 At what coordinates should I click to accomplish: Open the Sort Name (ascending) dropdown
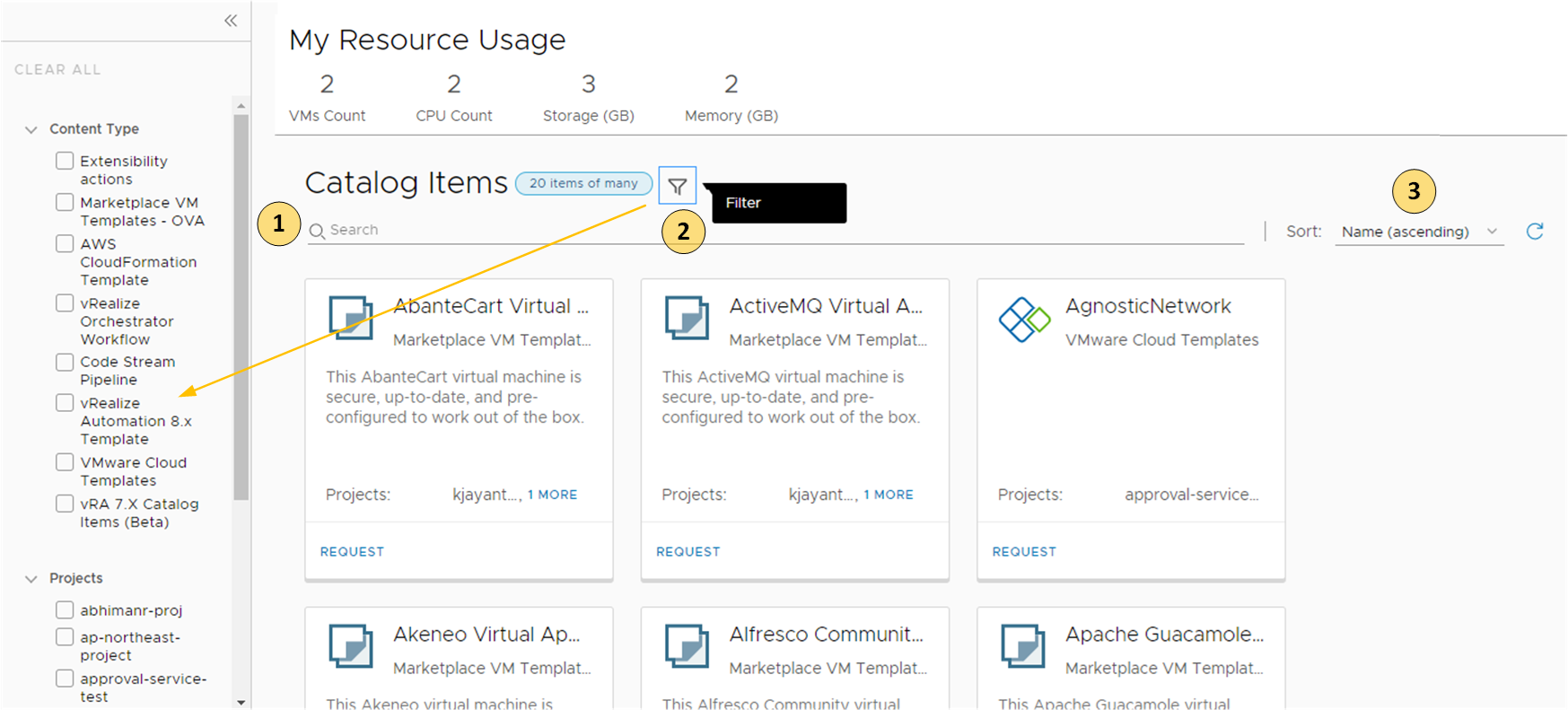pos(1419,232)
